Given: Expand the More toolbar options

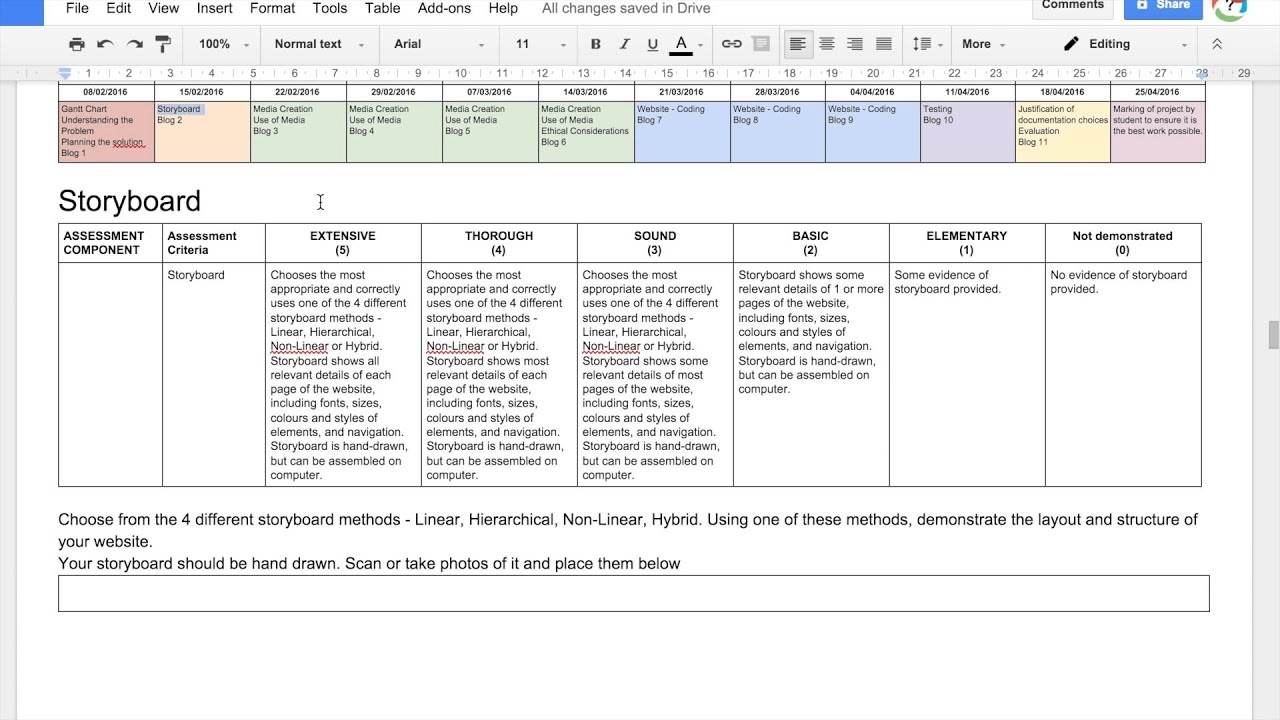Looking at the screenshot, I should (983, 44).
